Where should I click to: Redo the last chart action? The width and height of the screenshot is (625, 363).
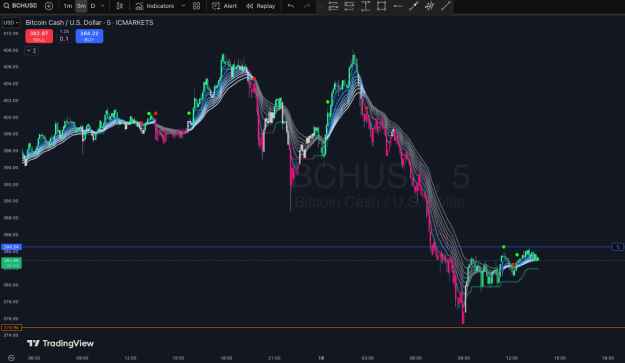(x=307, y=6)
